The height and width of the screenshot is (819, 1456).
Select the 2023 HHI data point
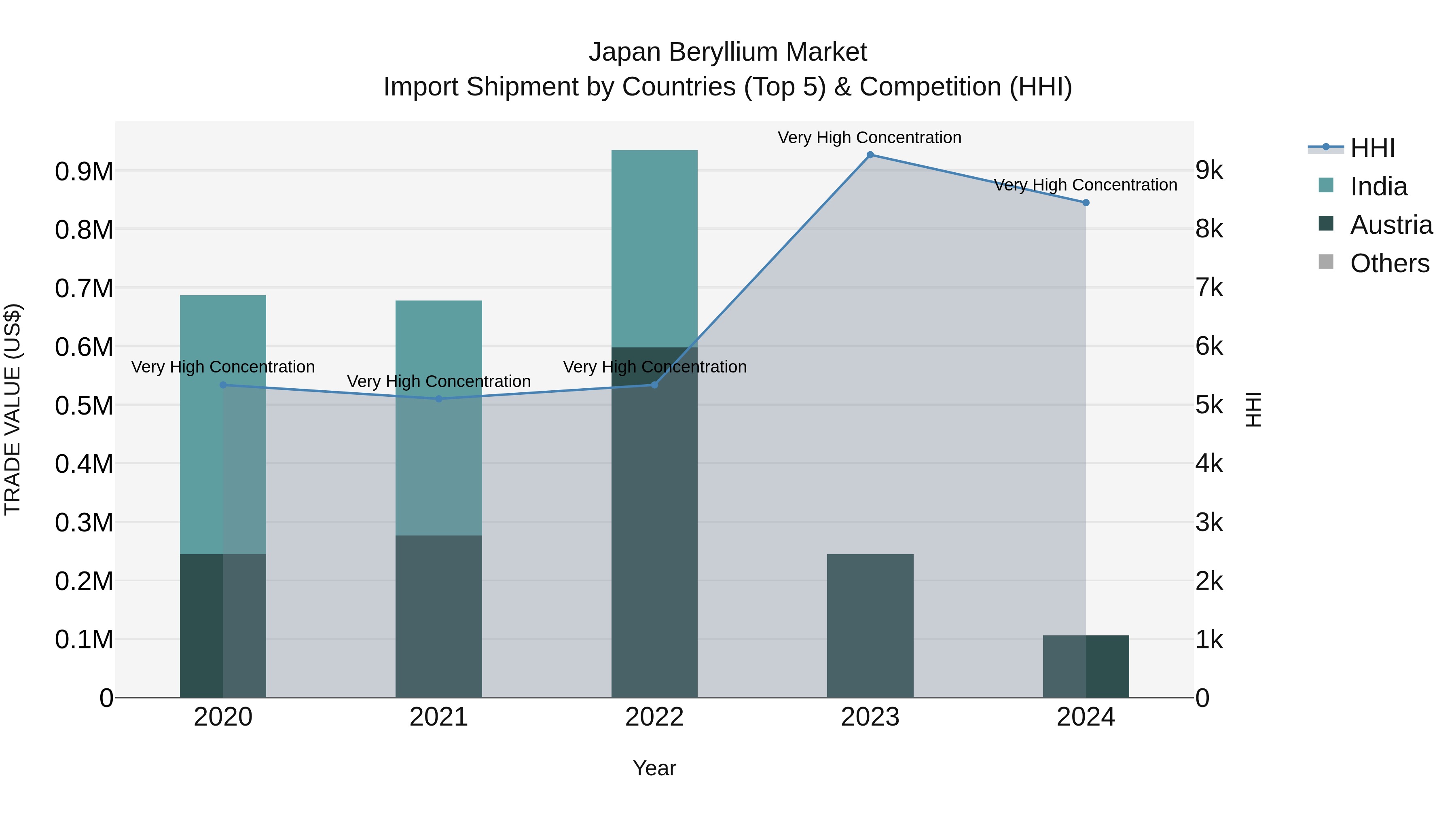click(870, 155)
